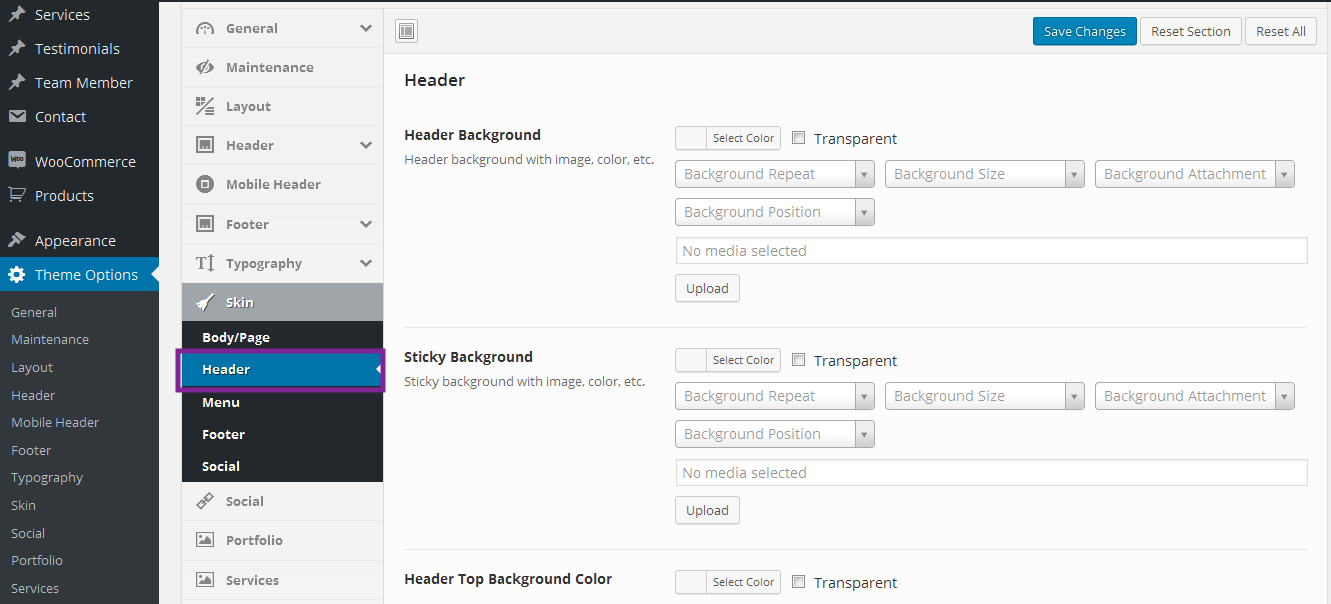Viewport: 1331px width, 604px height.
Task: Click the Products cart icon
Action: 17,195
